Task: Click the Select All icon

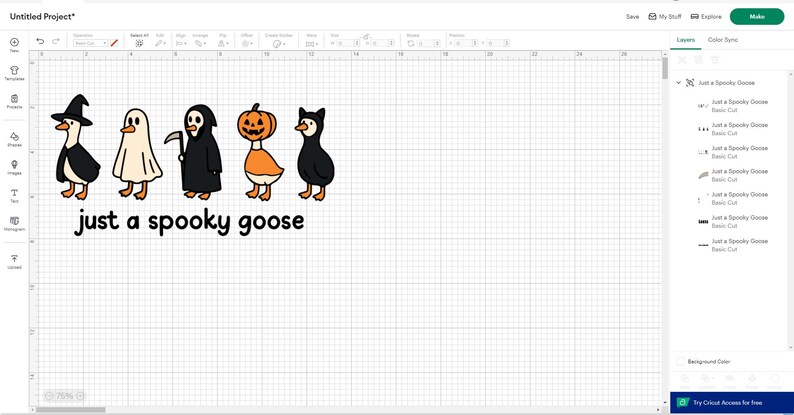Action: 139,44
